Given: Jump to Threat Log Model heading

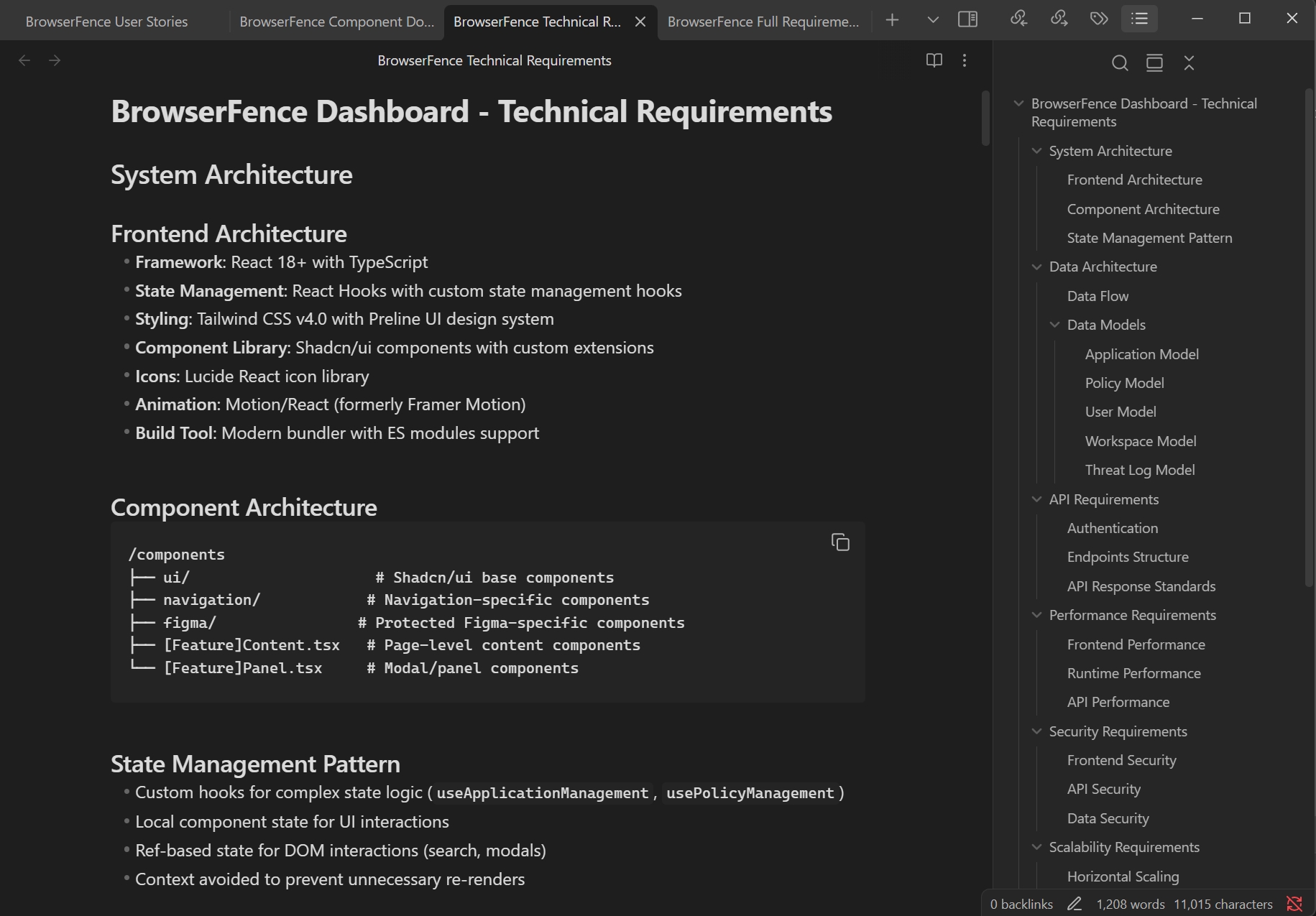Looking at the screenshot, I should (1139, 470).
